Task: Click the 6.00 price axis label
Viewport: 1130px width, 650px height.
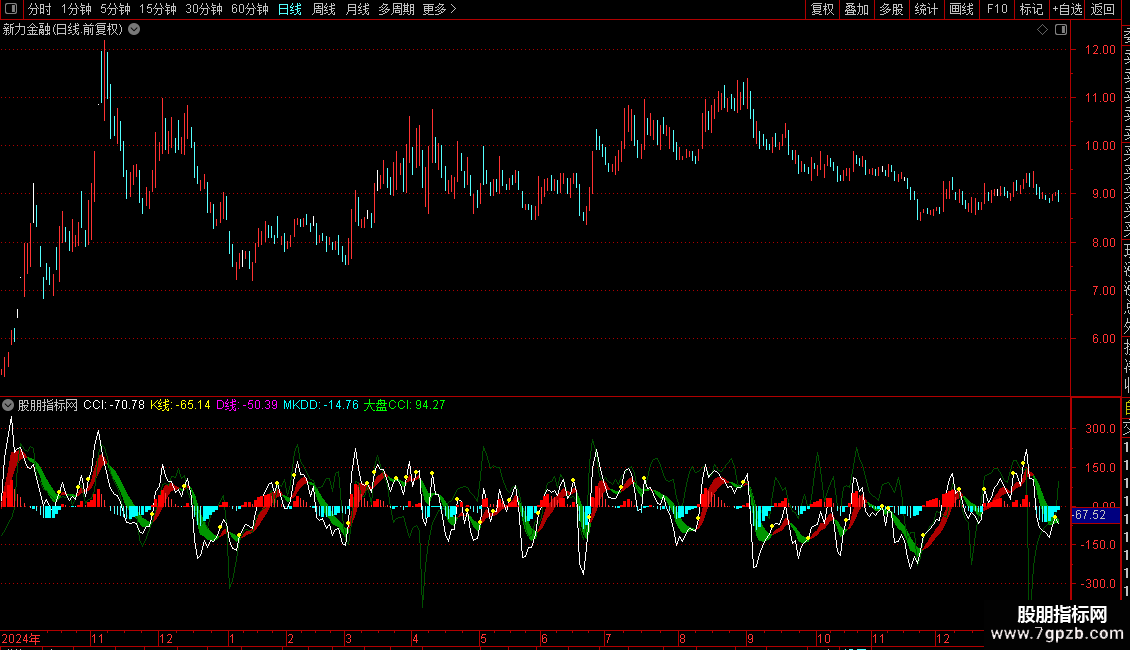Action: tap(1103, 339)
